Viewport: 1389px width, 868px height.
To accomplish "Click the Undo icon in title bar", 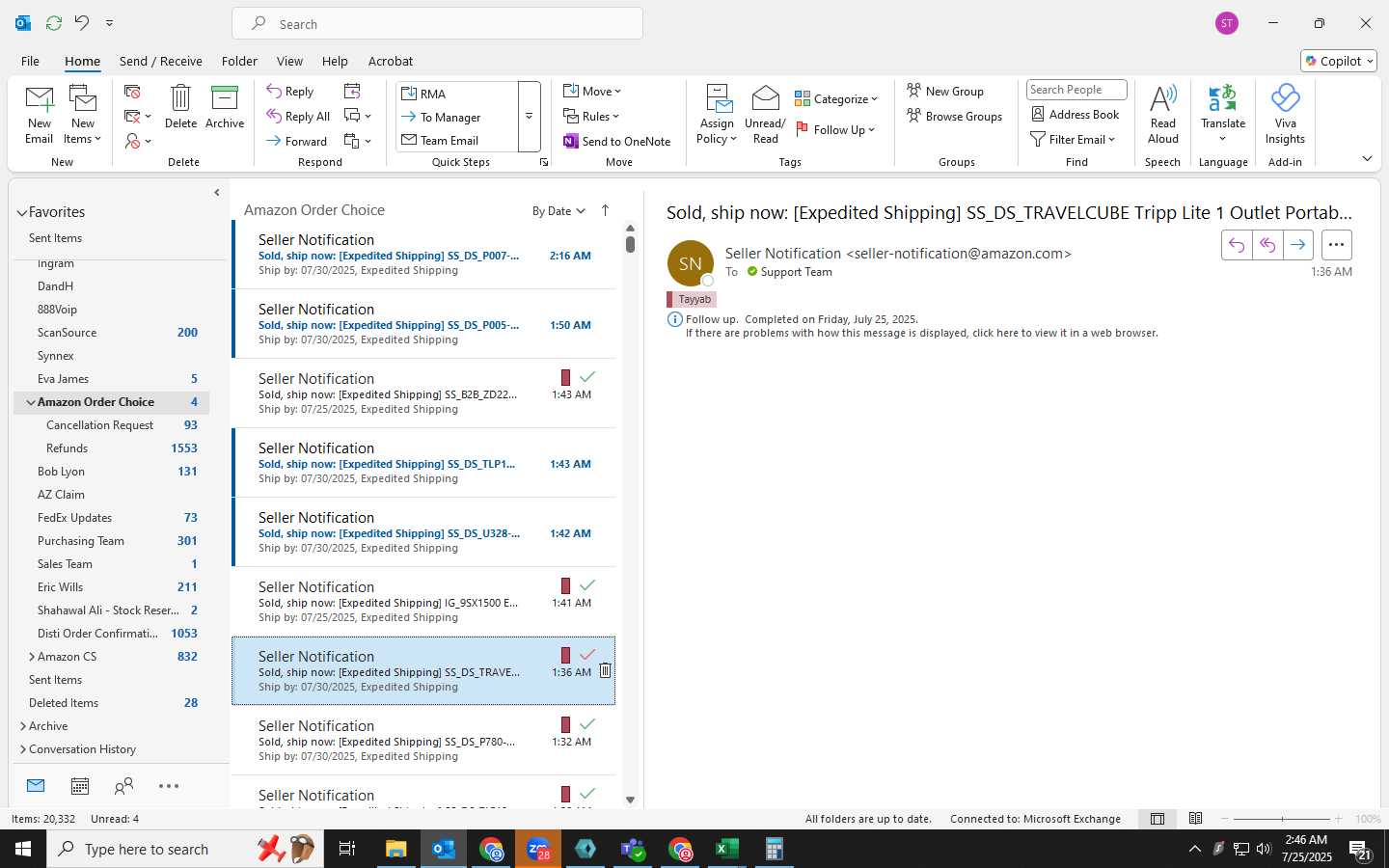I will click(x=82, y=22).
